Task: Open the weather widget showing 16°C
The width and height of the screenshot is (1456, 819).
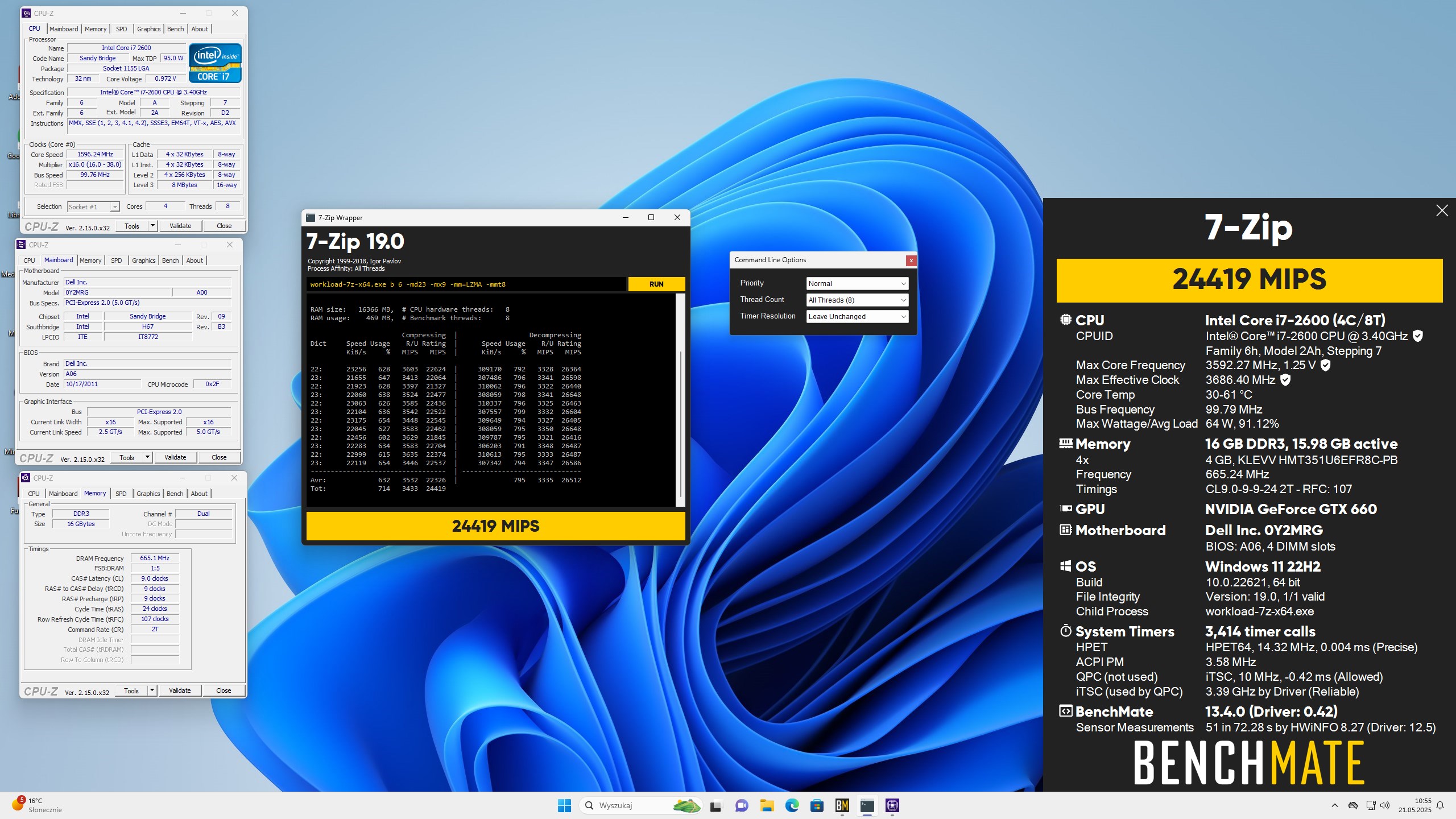Action: click(37, 805)
